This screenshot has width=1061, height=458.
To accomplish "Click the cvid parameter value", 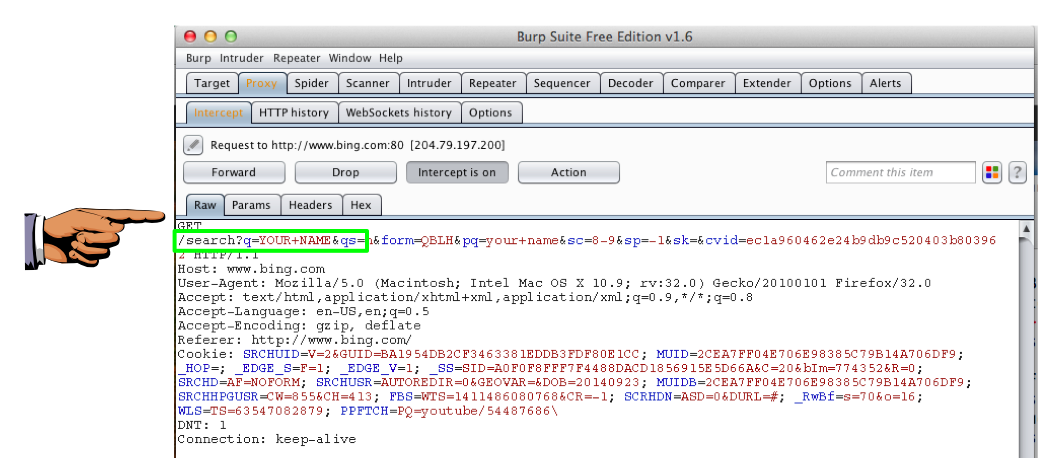I will tap(871, 241).
